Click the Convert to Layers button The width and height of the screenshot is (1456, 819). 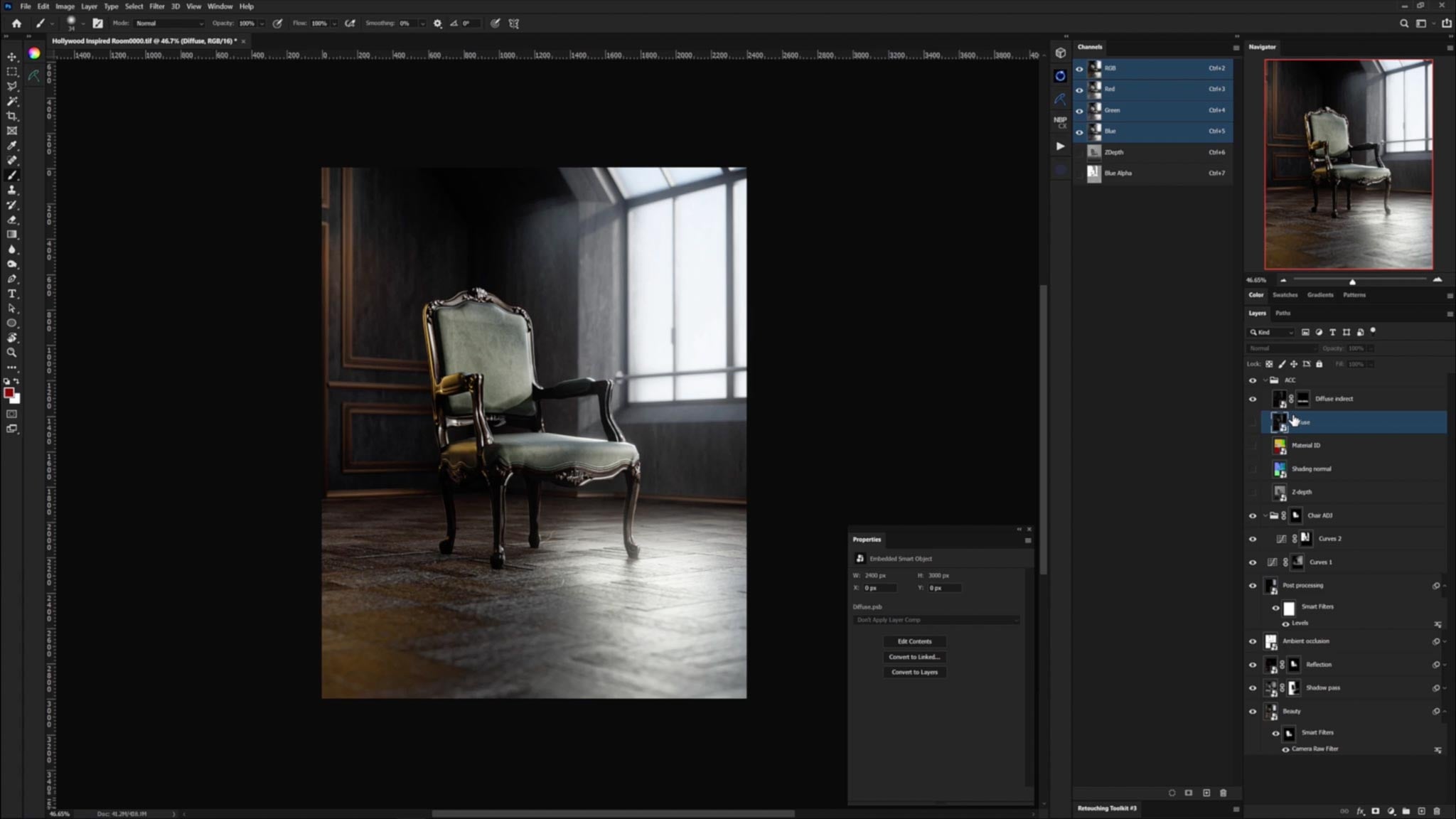(914, 672)
